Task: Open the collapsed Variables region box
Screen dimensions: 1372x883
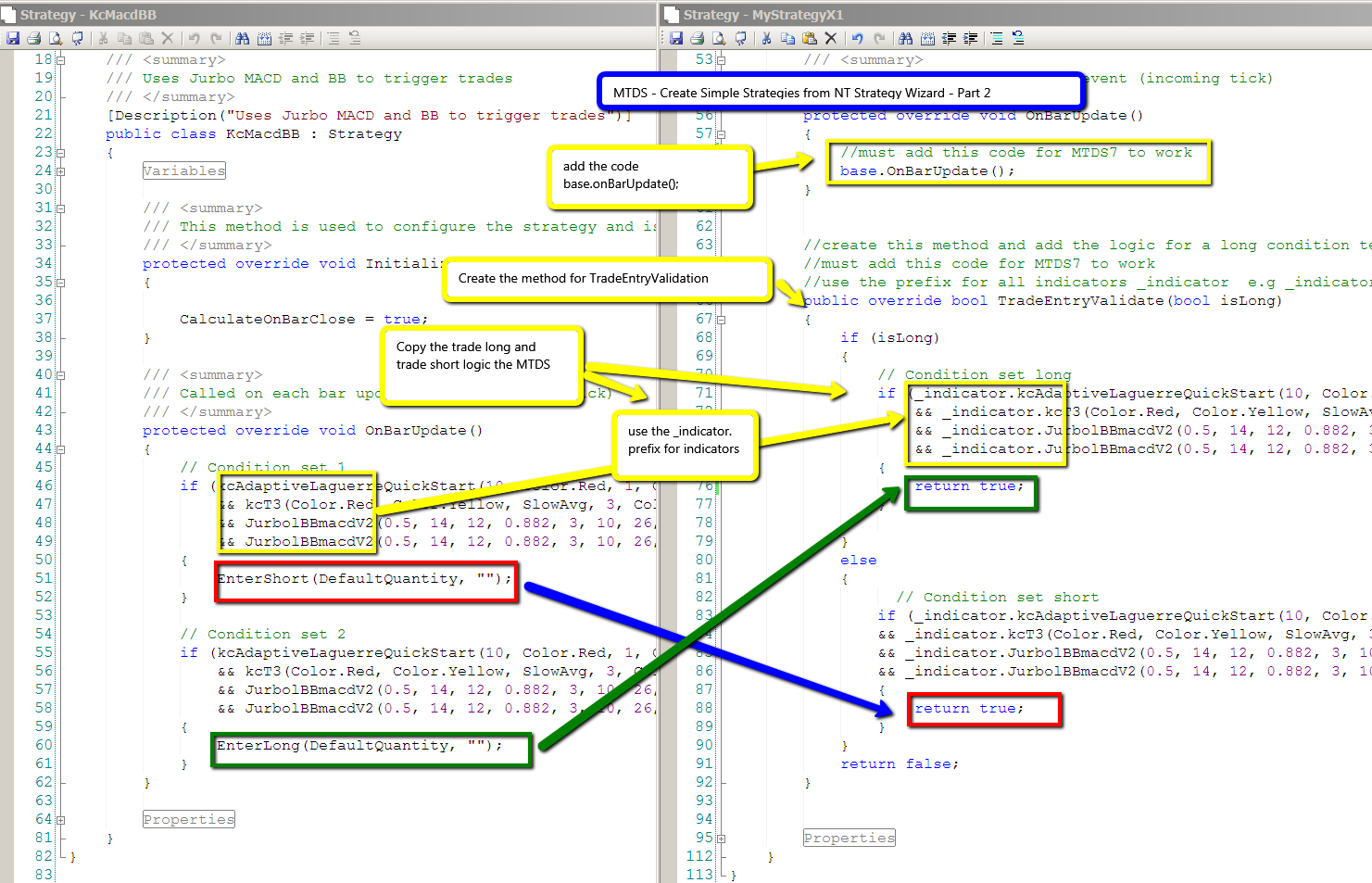Action: pos(184,170)
